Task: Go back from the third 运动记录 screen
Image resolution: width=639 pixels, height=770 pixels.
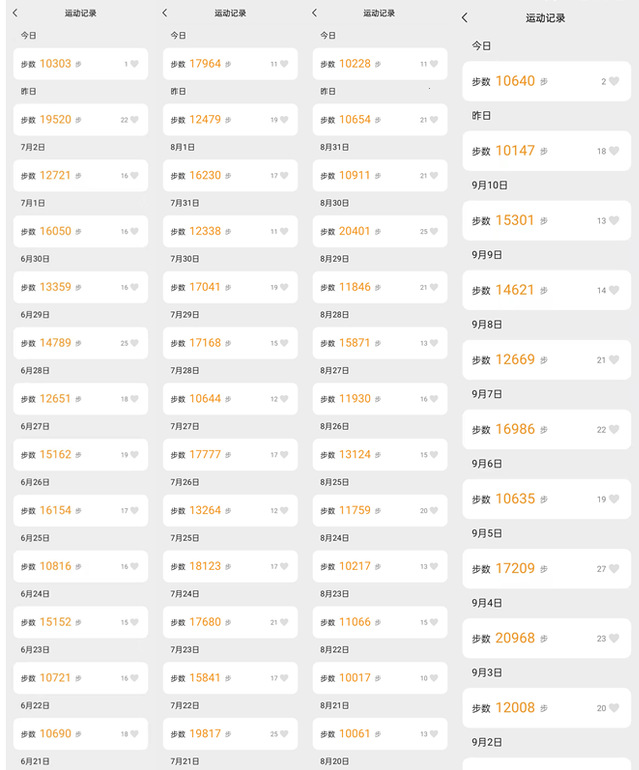Action: coord(314,13)
